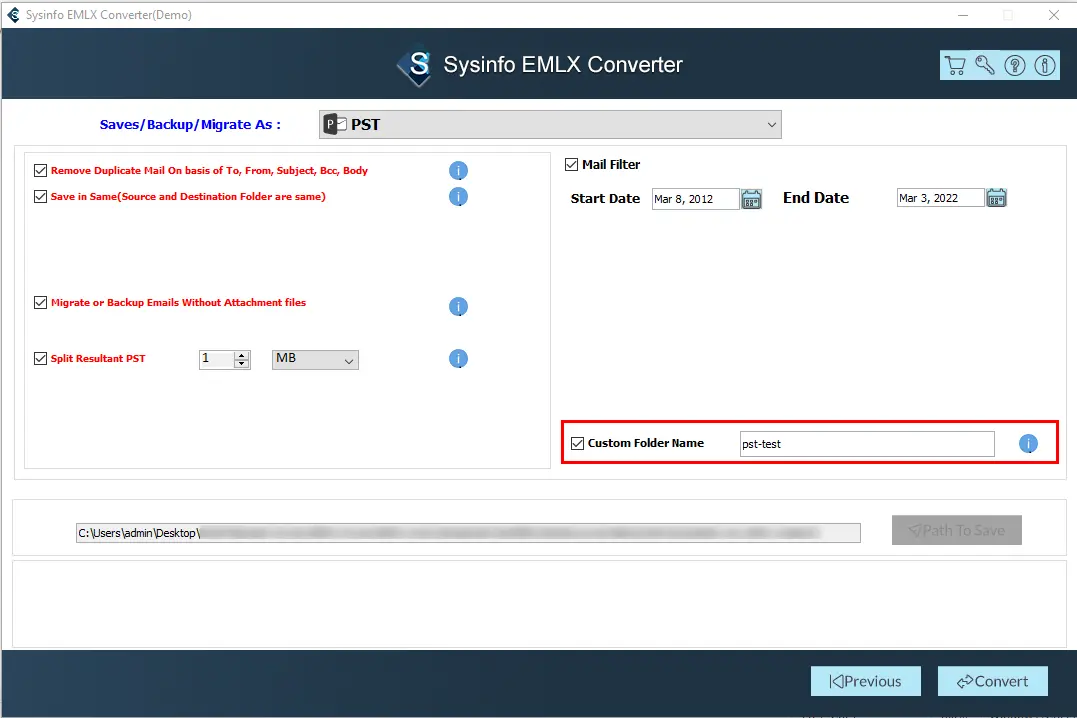Open the about info icon in header

(1044, 66)
